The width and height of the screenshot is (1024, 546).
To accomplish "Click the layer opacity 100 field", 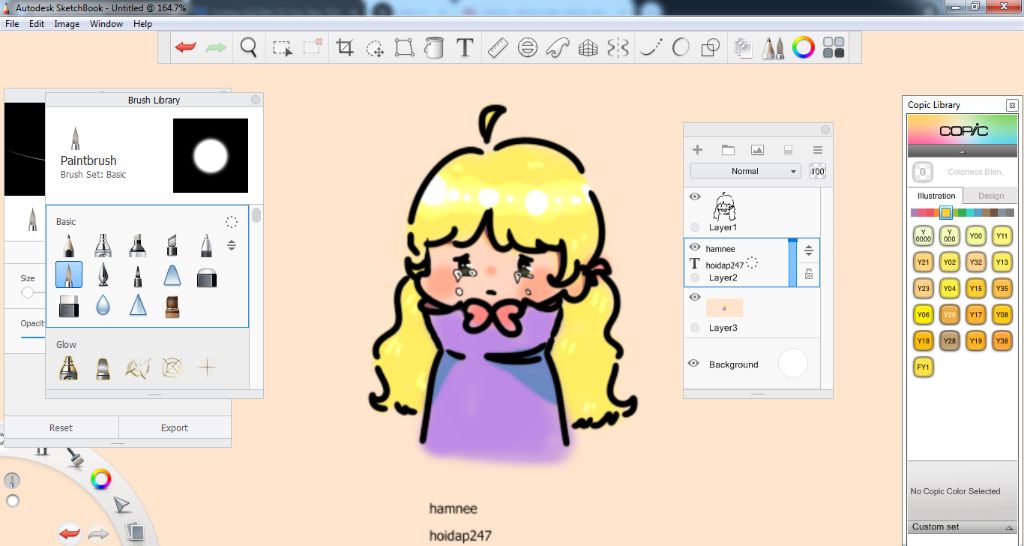I will (817, 171).
